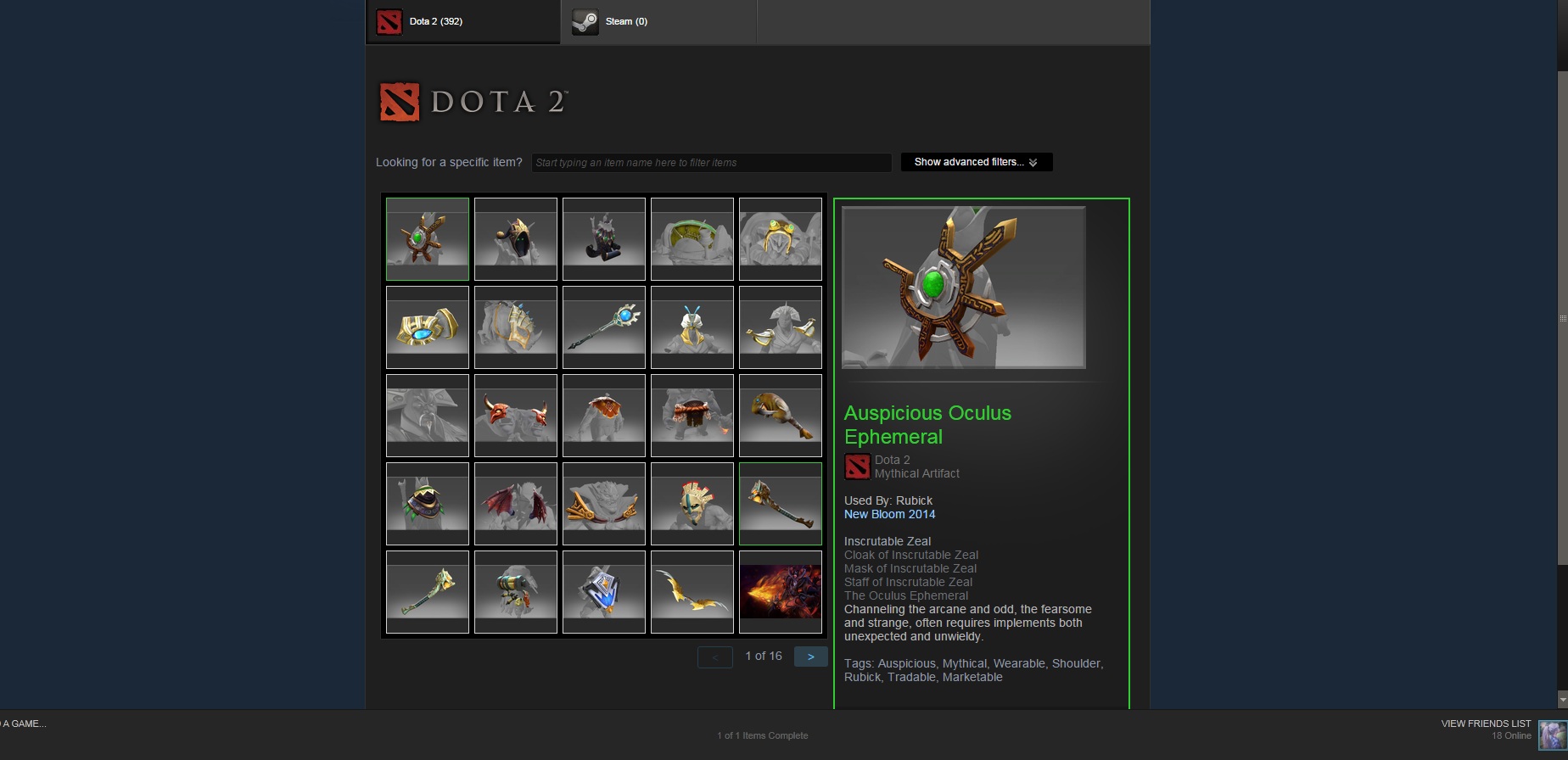Go to the previous inventory page

click(715, 657)
